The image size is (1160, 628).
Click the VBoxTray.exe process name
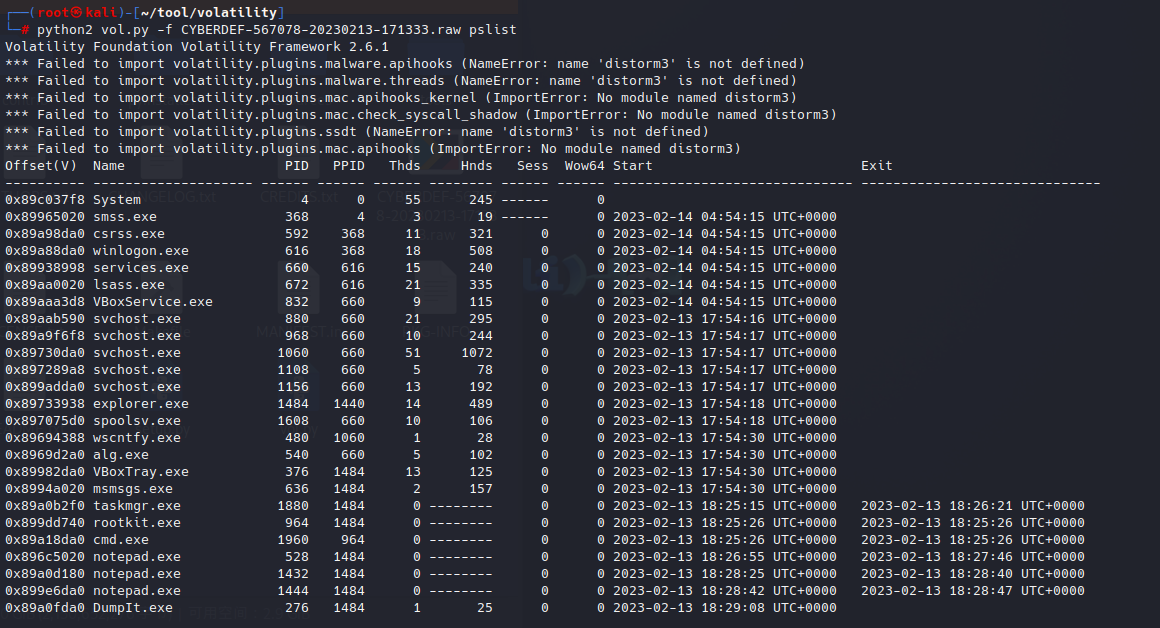pos(141,471)
